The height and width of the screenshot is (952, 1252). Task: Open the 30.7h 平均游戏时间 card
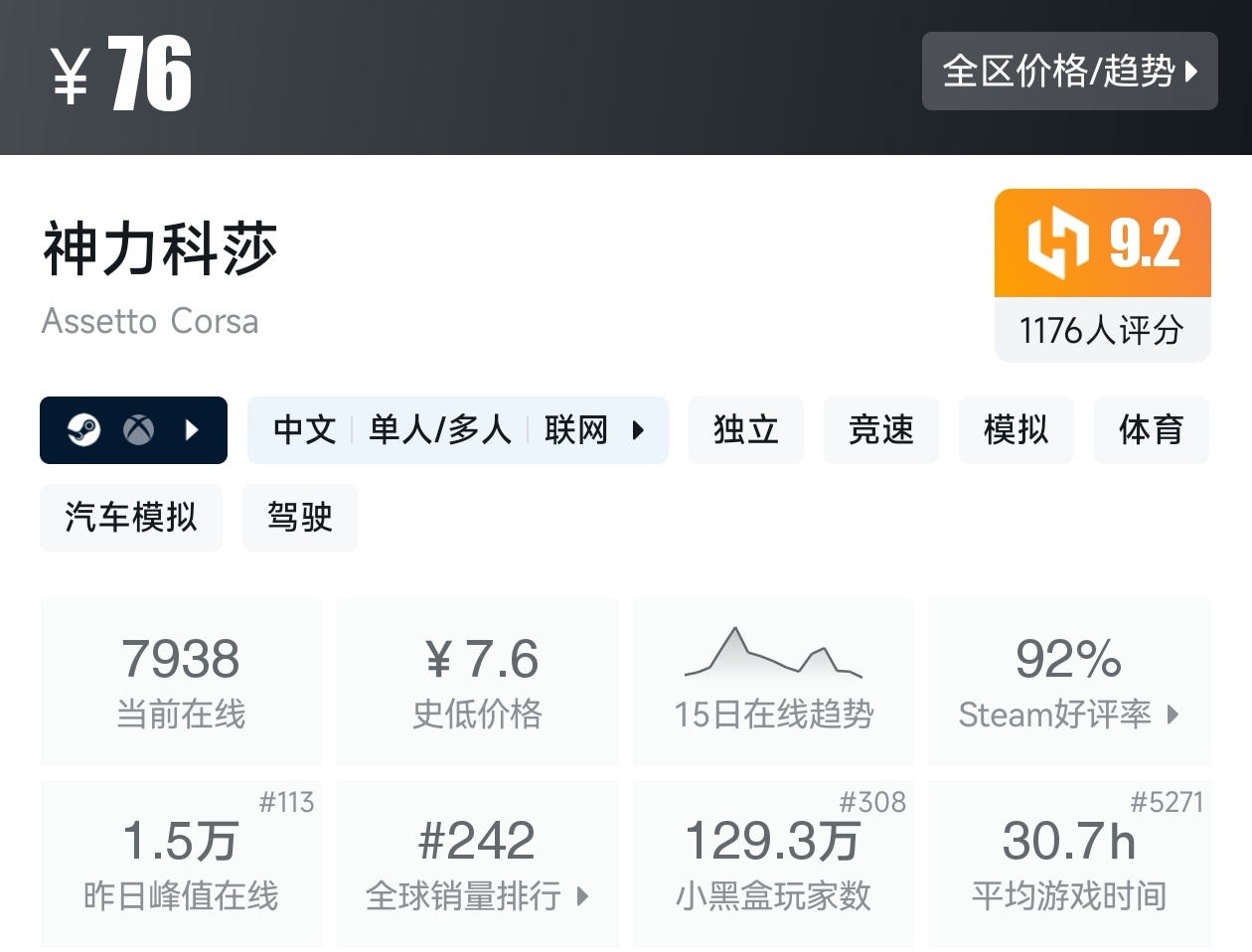(x=1069, y=865)
